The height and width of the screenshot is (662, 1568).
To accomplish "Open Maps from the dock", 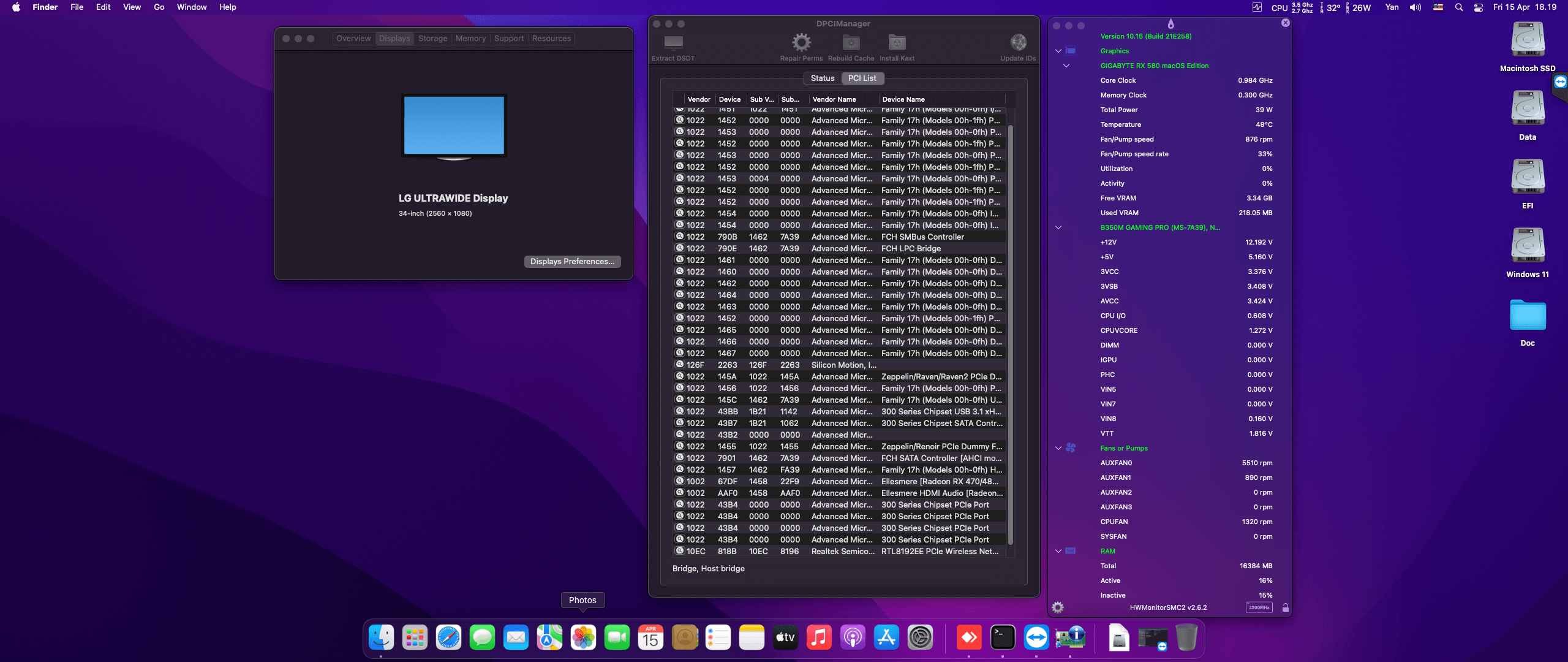I will (549, 637).
